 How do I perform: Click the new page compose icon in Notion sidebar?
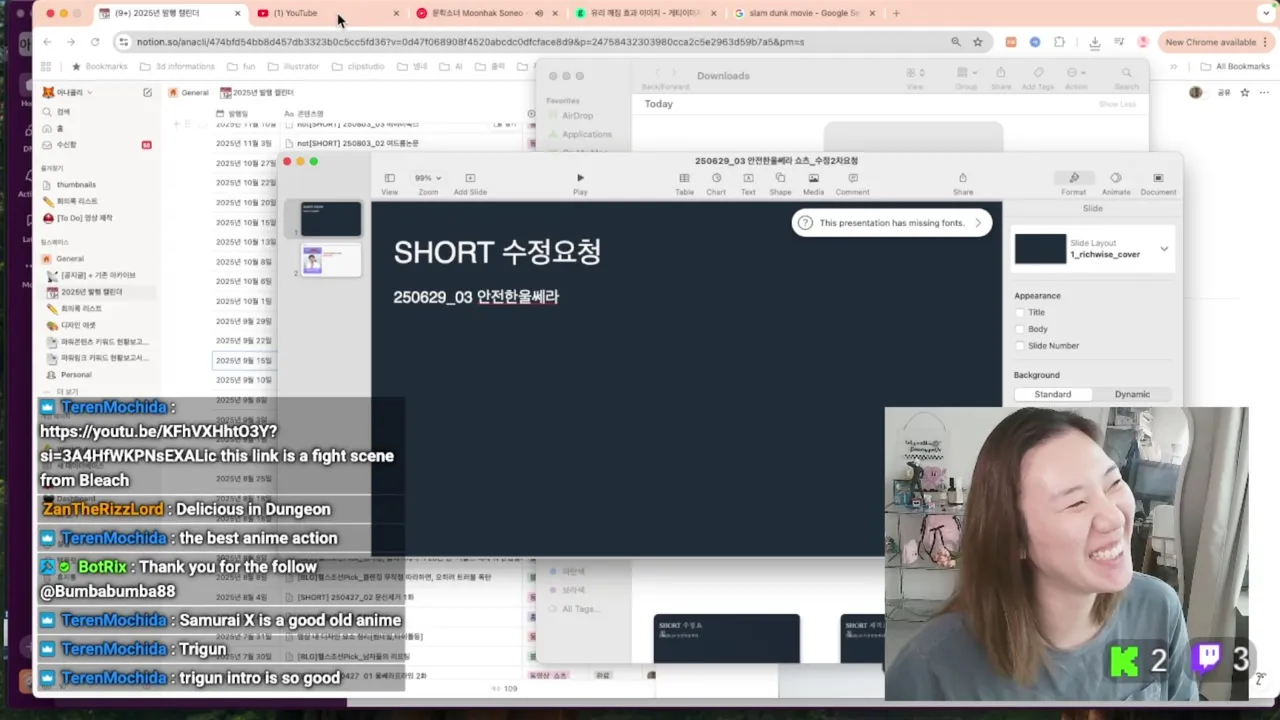point(147,92)
